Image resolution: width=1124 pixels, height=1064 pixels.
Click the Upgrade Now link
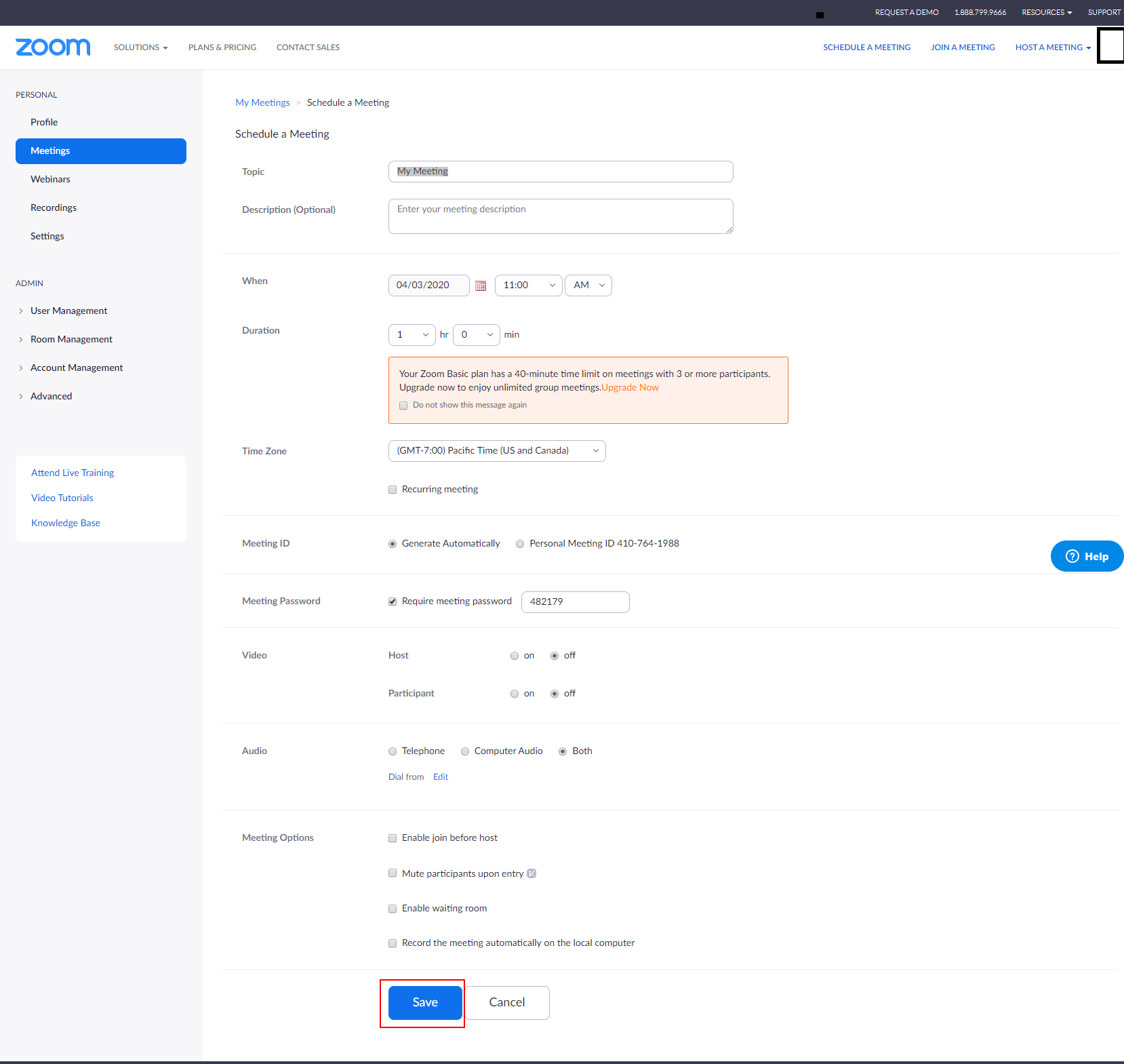630,387
